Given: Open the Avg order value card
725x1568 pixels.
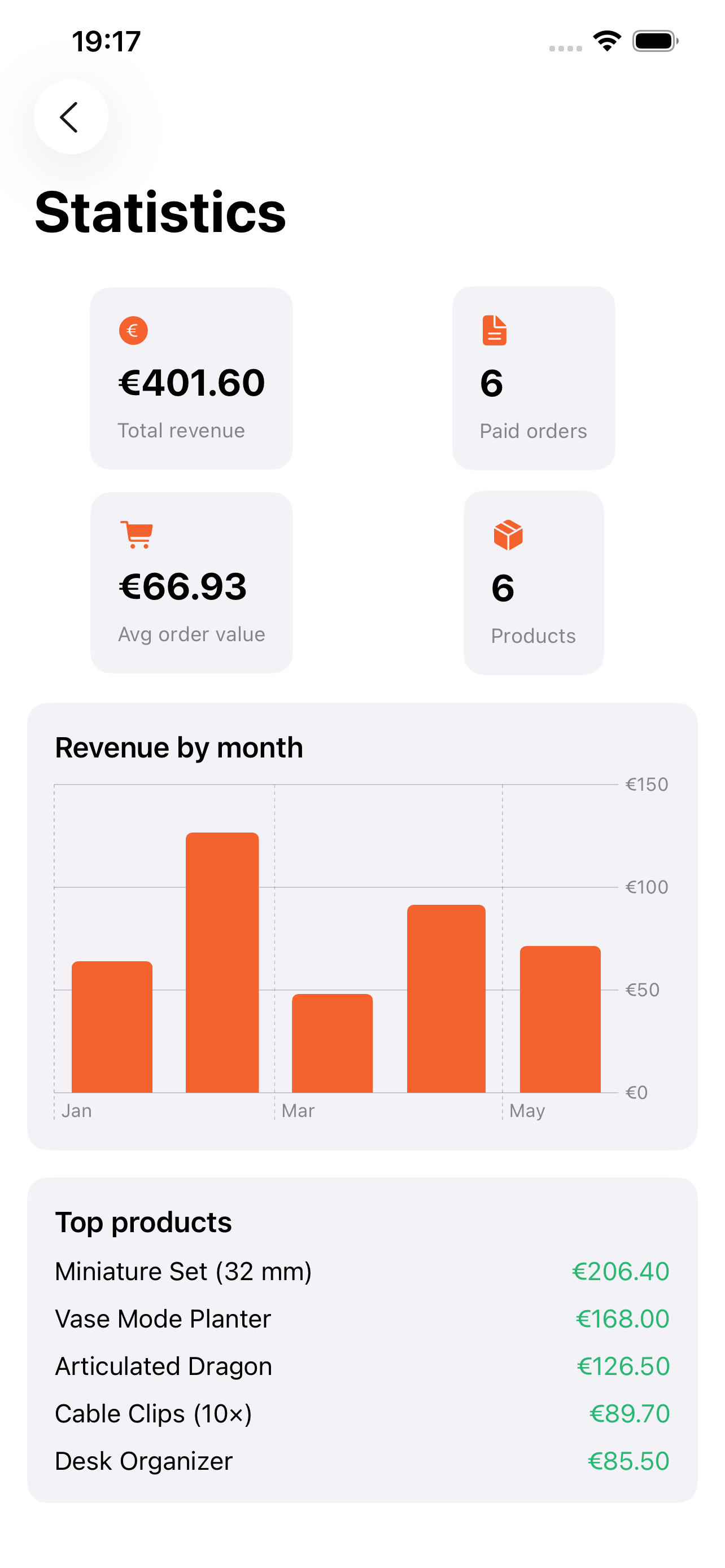Looking at the screenshot, I should [191, 582].
